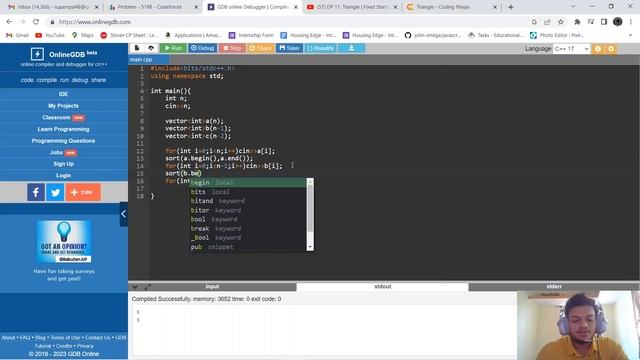Screen dimensions: 640x360
Task: Click Login in the sidebar
Action: [63, 176]
